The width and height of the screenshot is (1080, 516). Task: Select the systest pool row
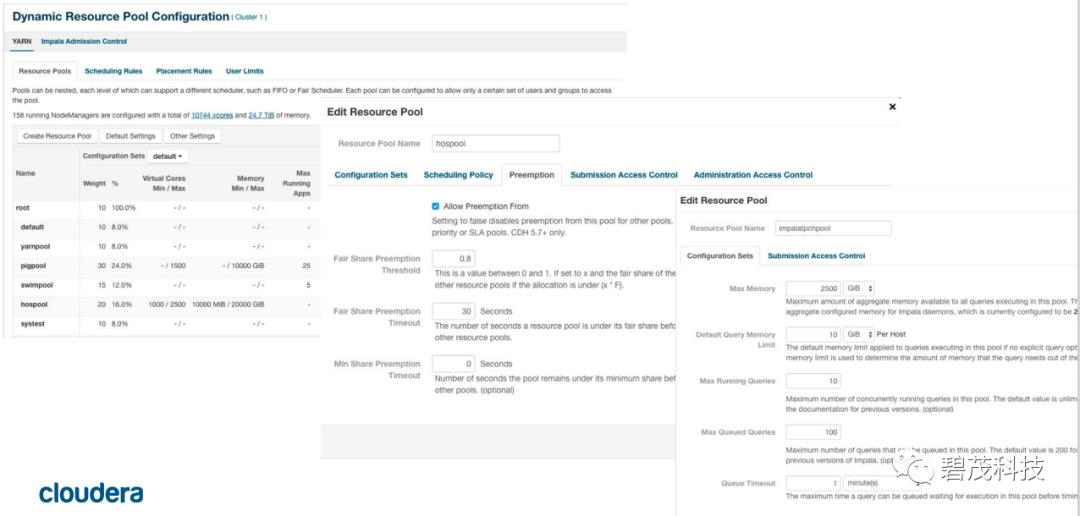[166, 323]
